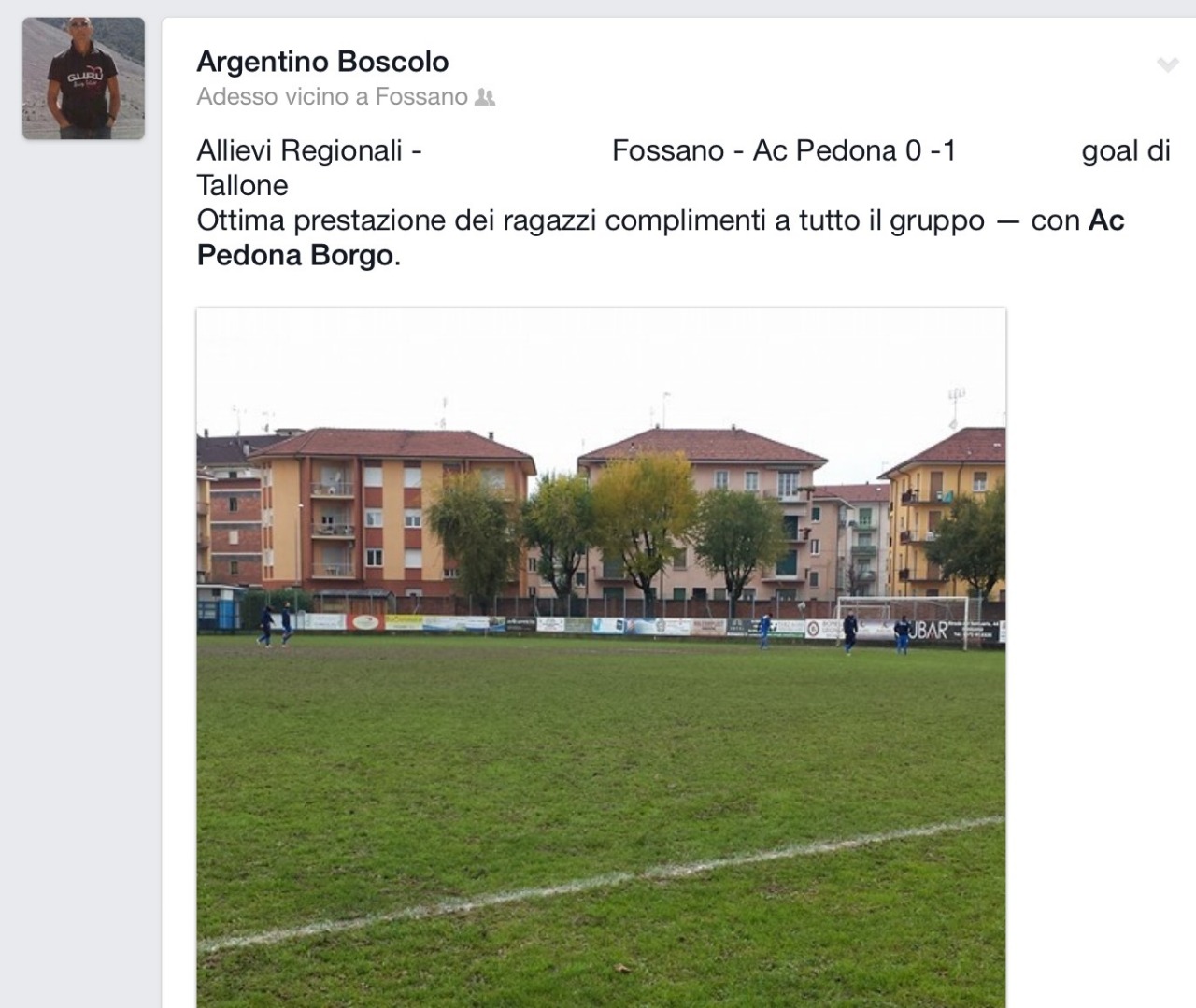Open the tagged page Ac Pedona Borgo
This screenshot has height=1008, width=1196.
661,237
